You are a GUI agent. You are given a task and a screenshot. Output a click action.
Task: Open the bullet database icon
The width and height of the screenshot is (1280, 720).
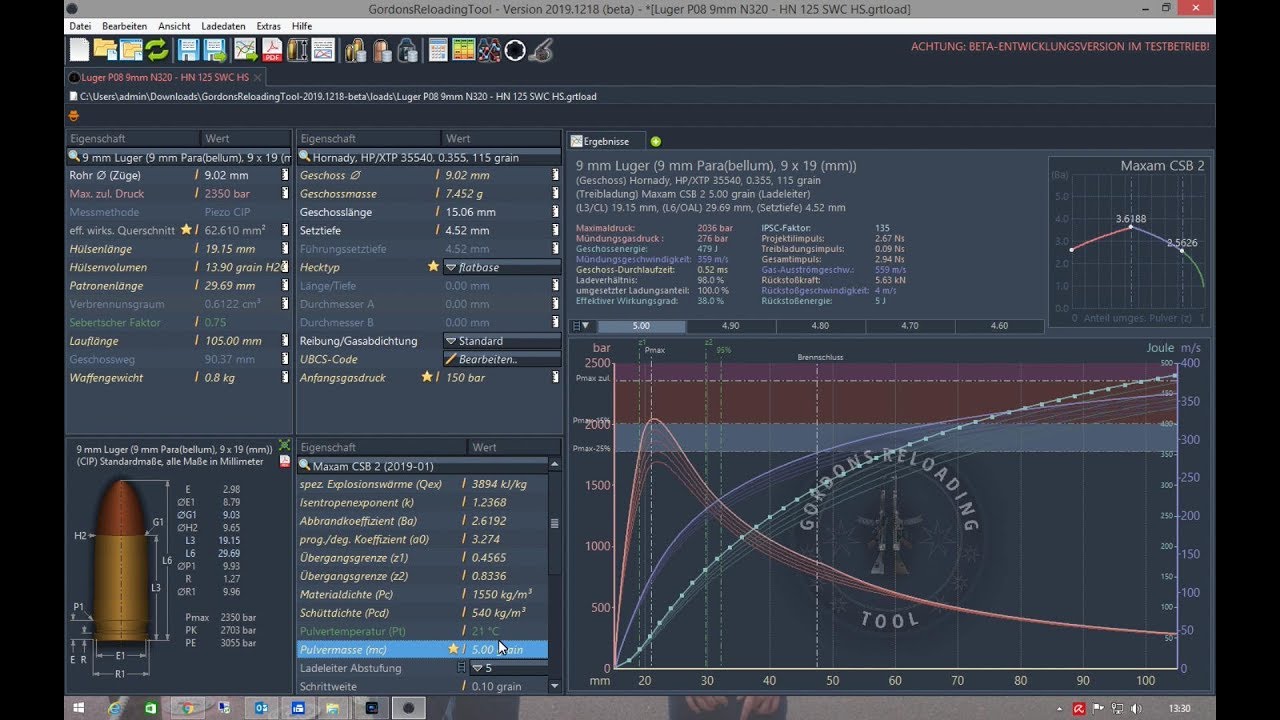381,49
